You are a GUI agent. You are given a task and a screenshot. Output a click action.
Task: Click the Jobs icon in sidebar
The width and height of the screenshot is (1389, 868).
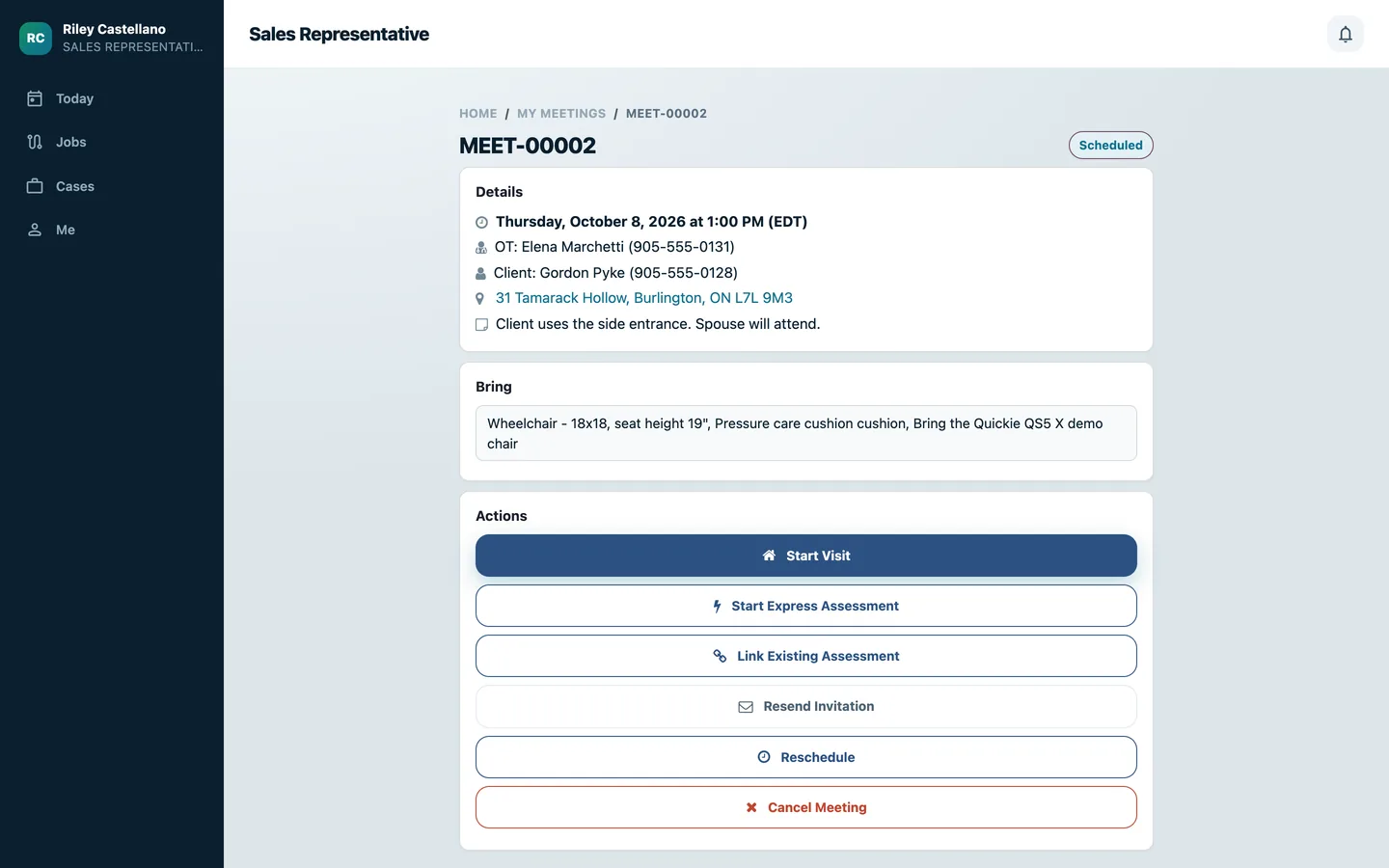click(35, 142)
